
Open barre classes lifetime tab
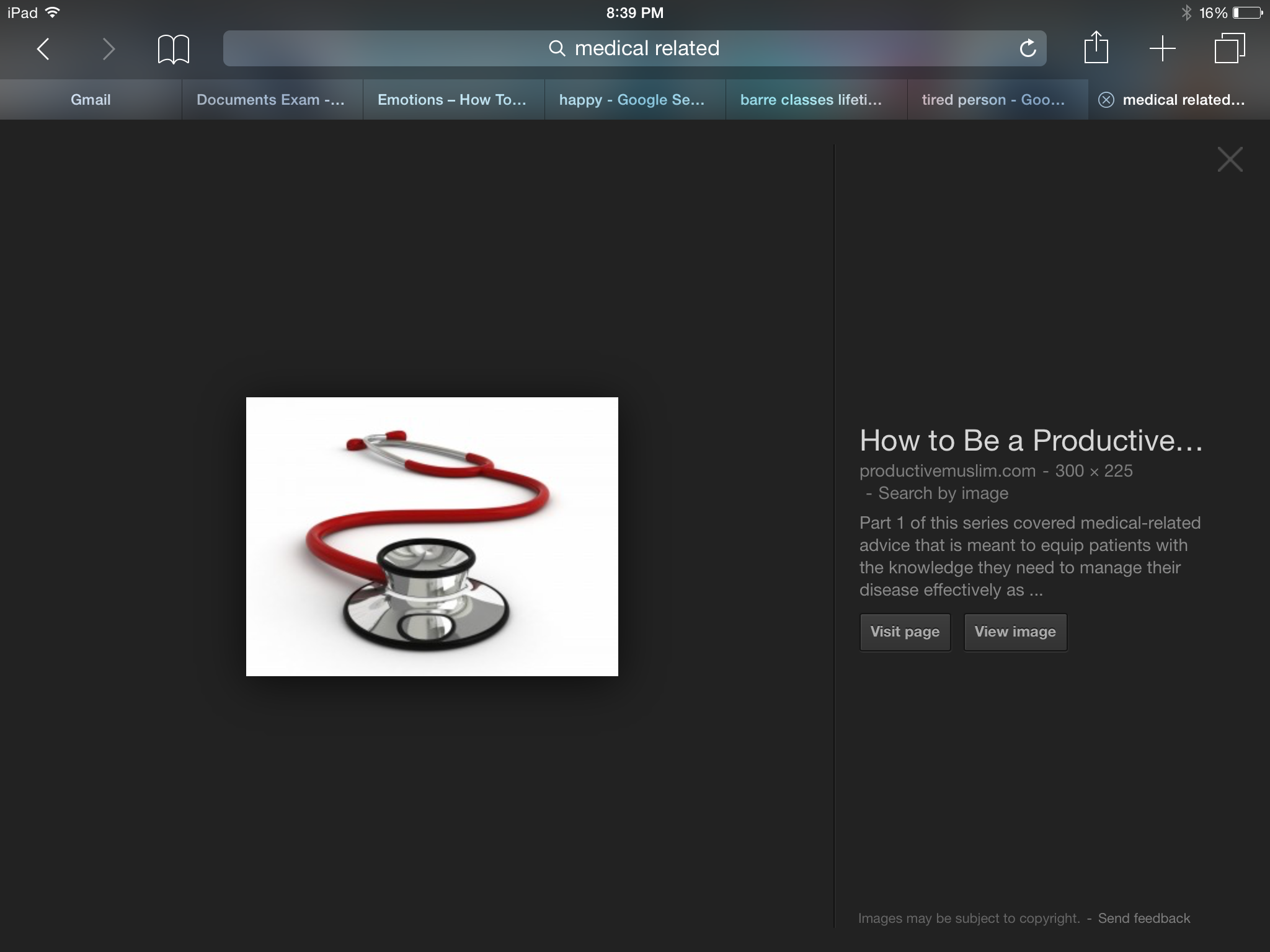811,100
